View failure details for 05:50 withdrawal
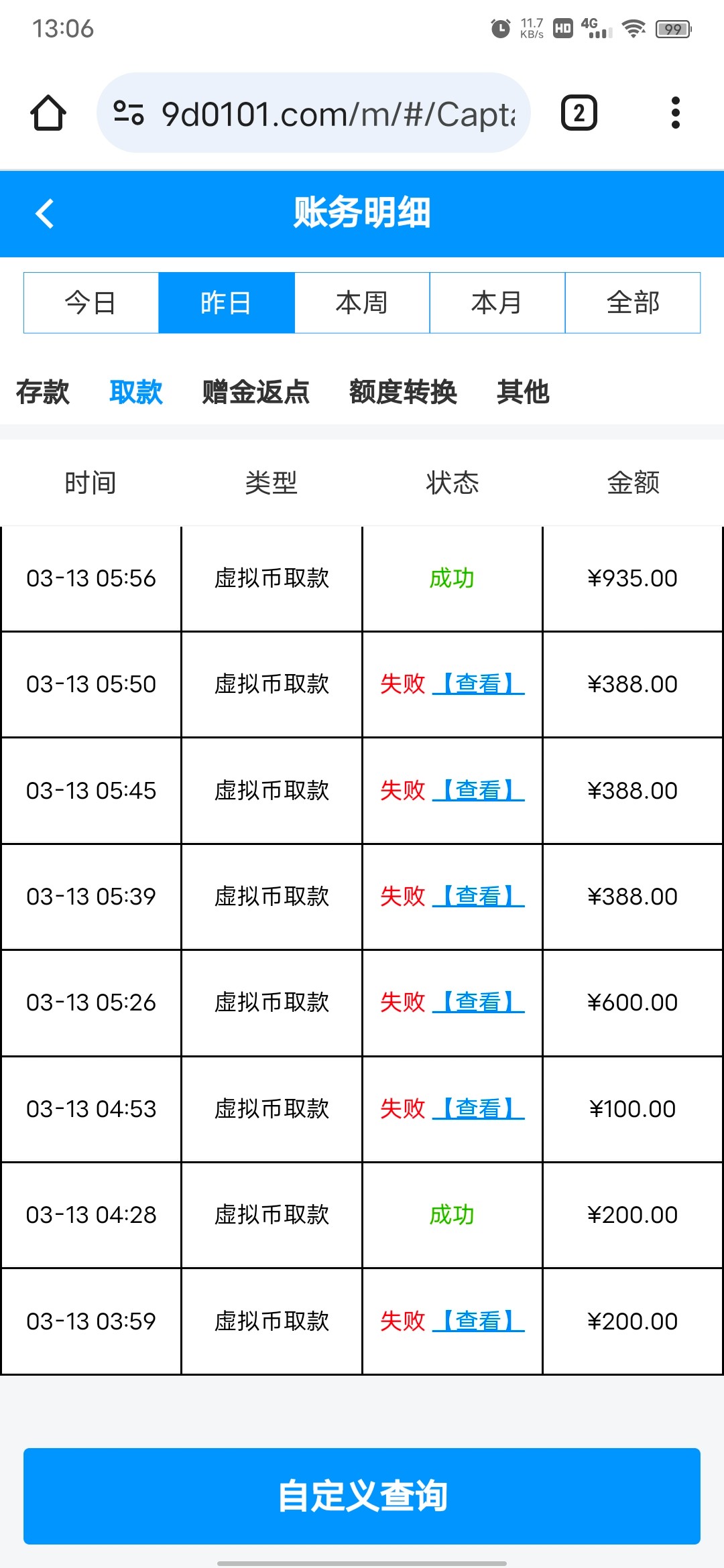This screenshot has height=1568, width=724. tap(478, 684)
